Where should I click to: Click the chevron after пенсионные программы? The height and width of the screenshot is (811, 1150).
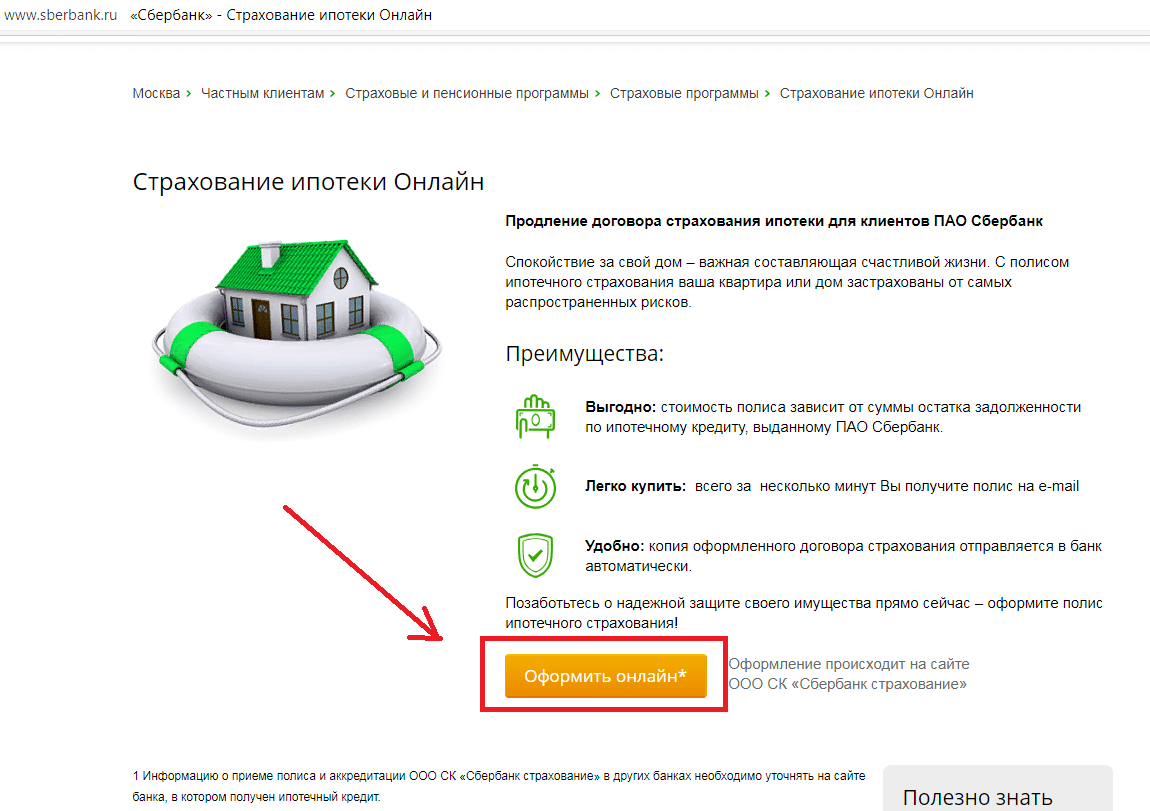click(x=597, y=93)
